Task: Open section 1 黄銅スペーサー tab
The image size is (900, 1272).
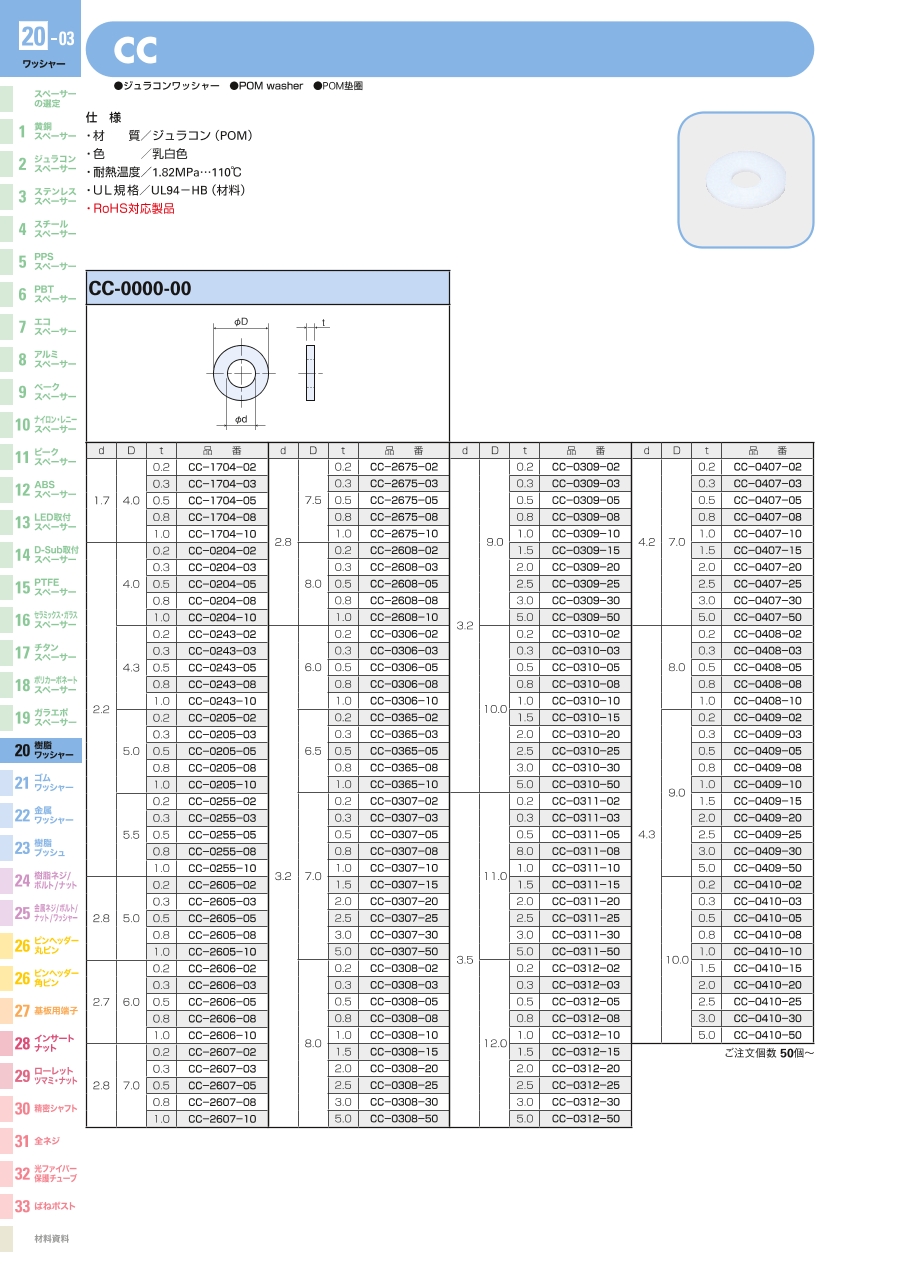Action: [41, 131]
